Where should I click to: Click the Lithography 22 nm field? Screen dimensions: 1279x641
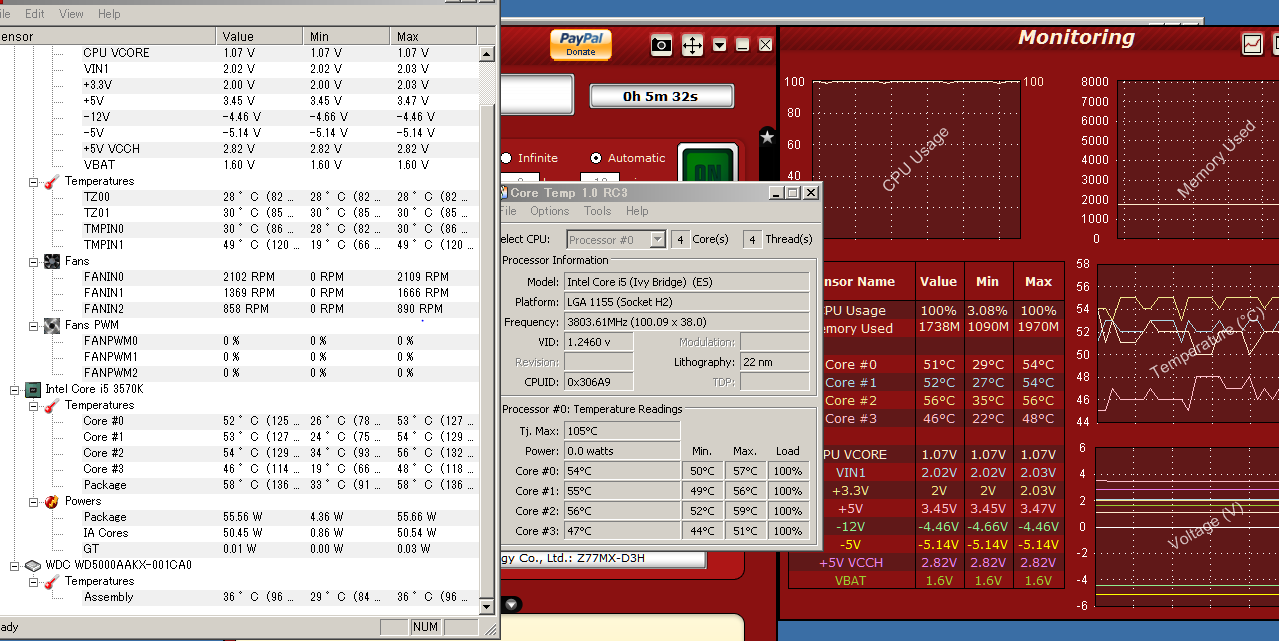[x=775, y=362]
